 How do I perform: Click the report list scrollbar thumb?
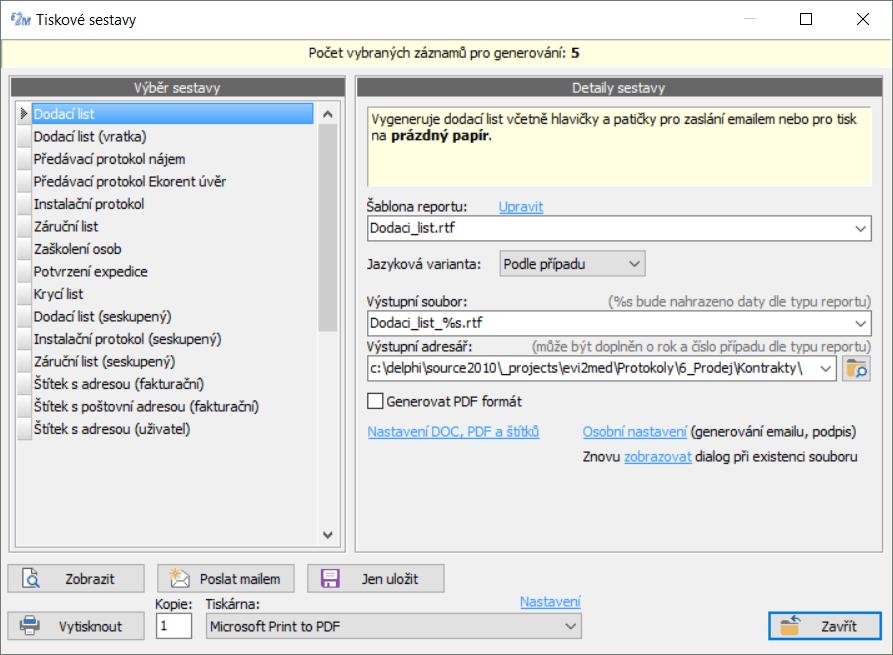click(x=327, y=228)
